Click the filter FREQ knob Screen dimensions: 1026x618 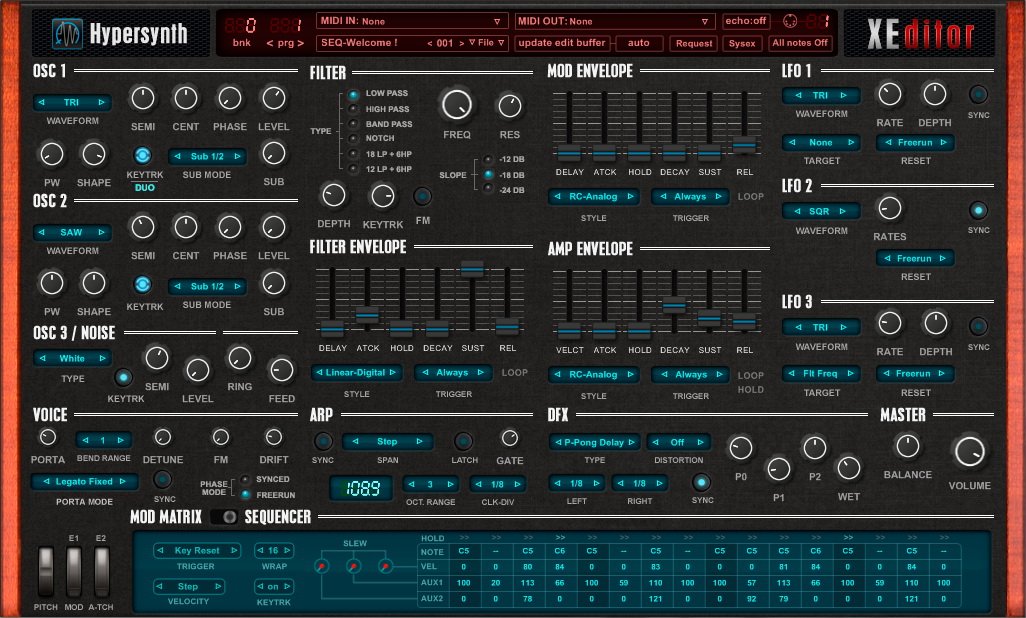(x=457, y=105)
